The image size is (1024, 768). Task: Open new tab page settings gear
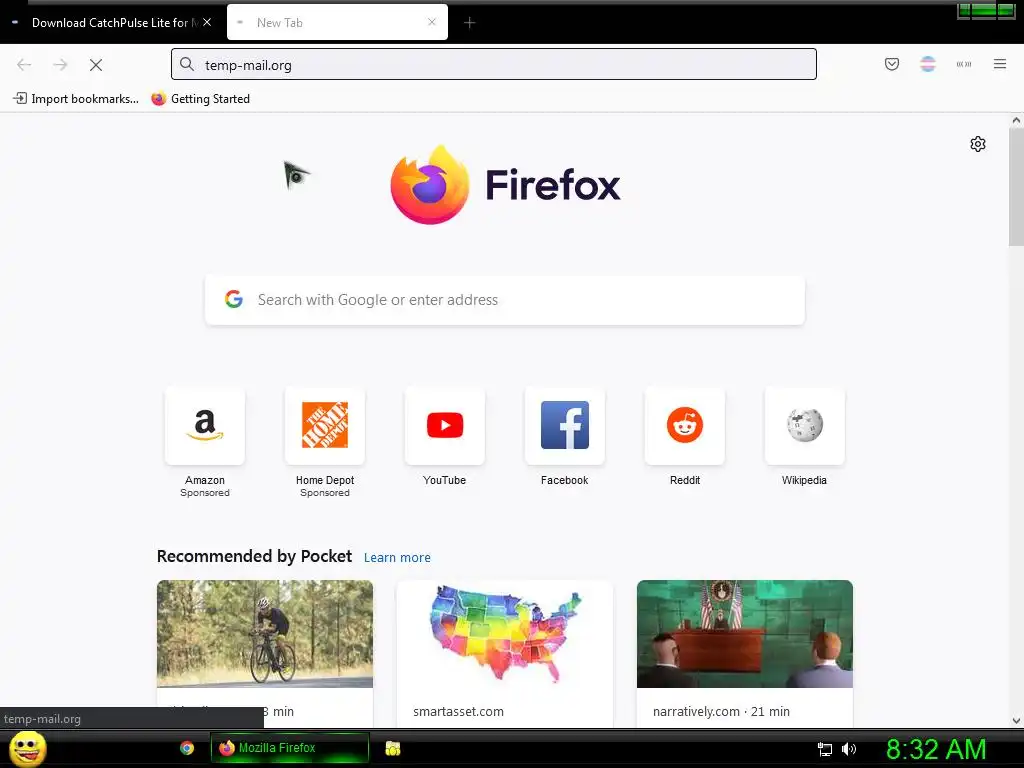pyautogui.click(x=977, y=144)
